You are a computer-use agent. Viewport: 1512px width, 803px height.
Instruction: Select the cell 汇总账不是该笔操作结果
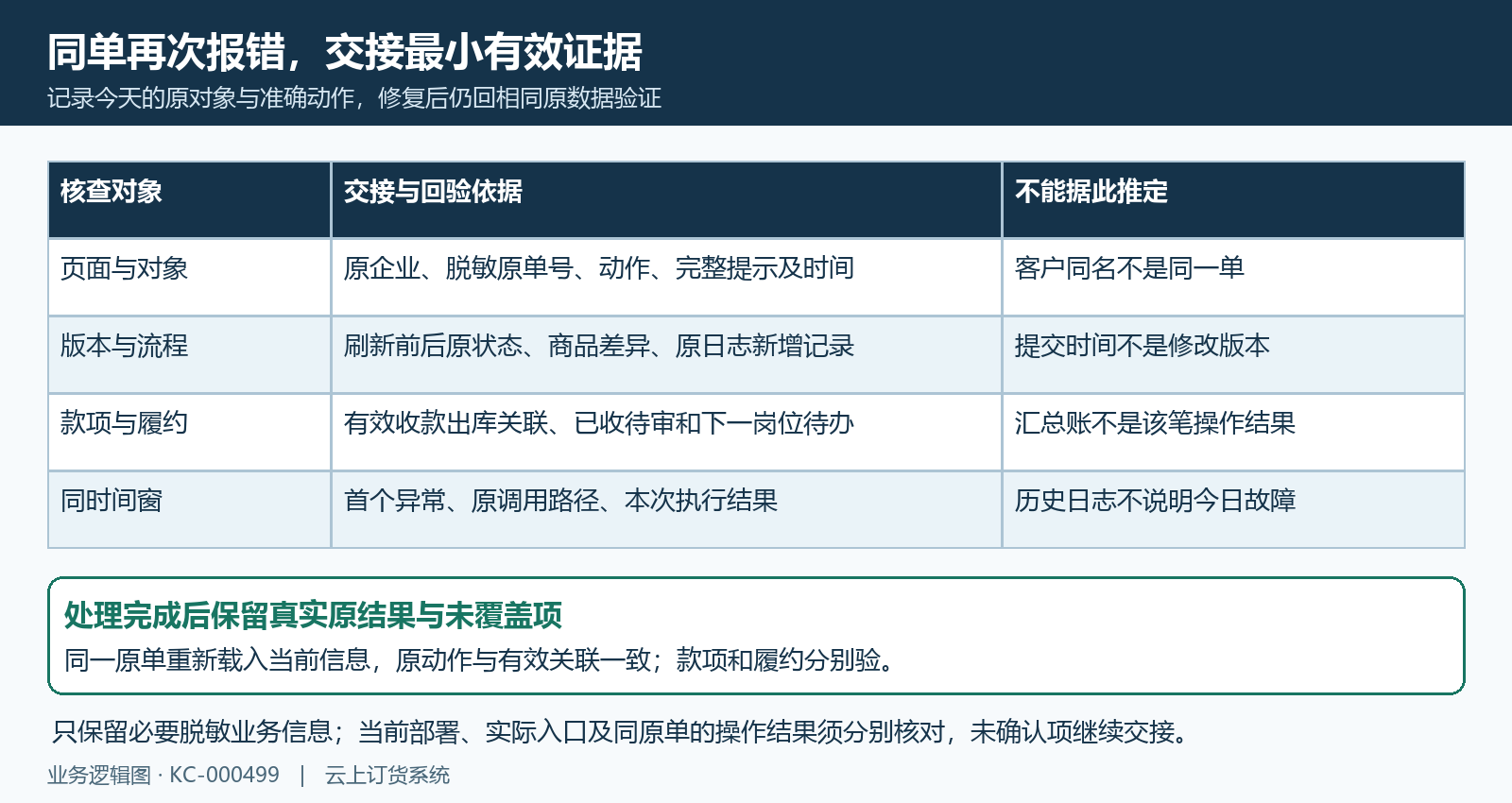click(1233, 433)
